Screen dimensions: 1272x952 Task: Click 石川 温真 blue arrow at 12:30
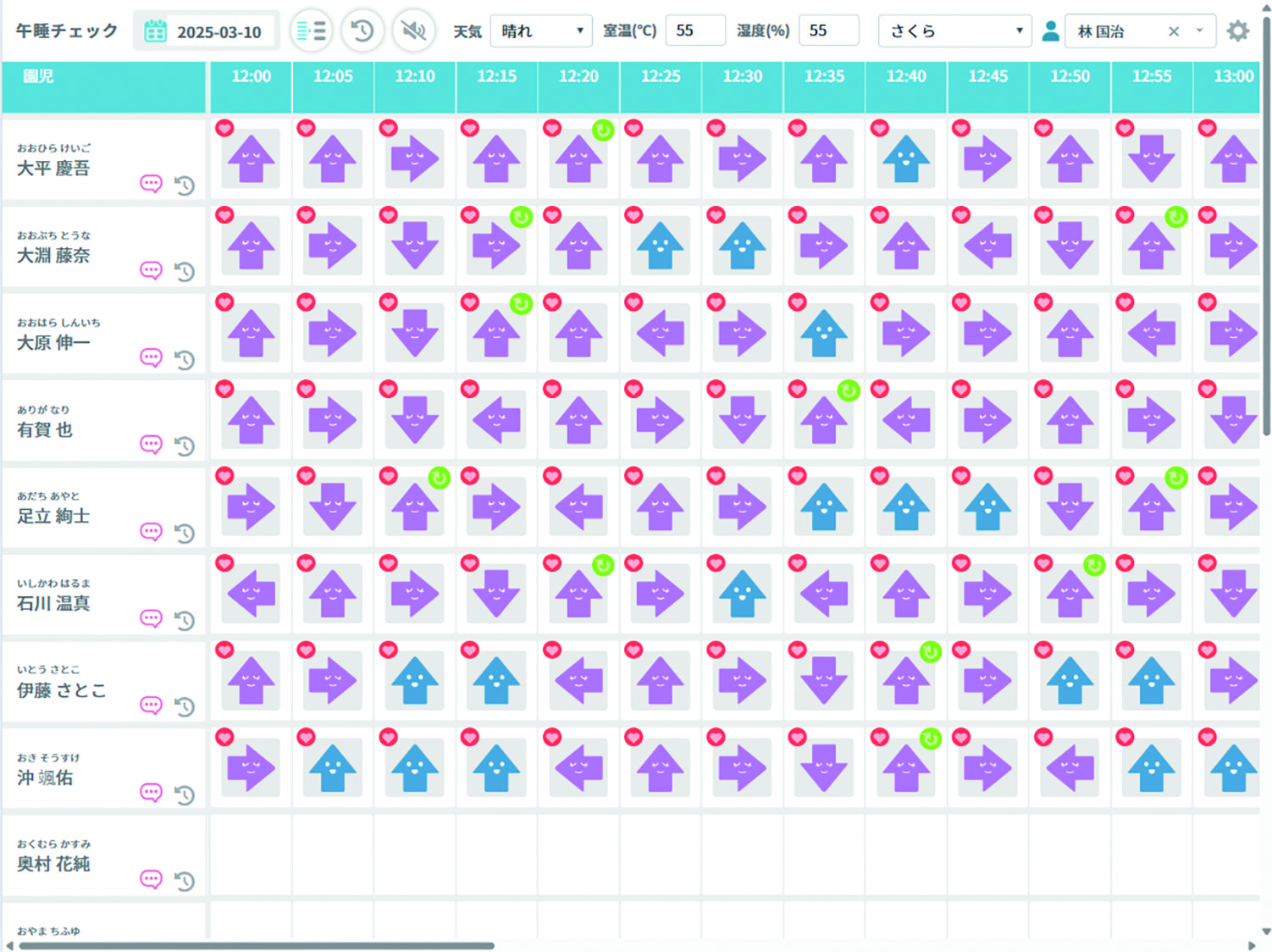[x=742, y=593]
